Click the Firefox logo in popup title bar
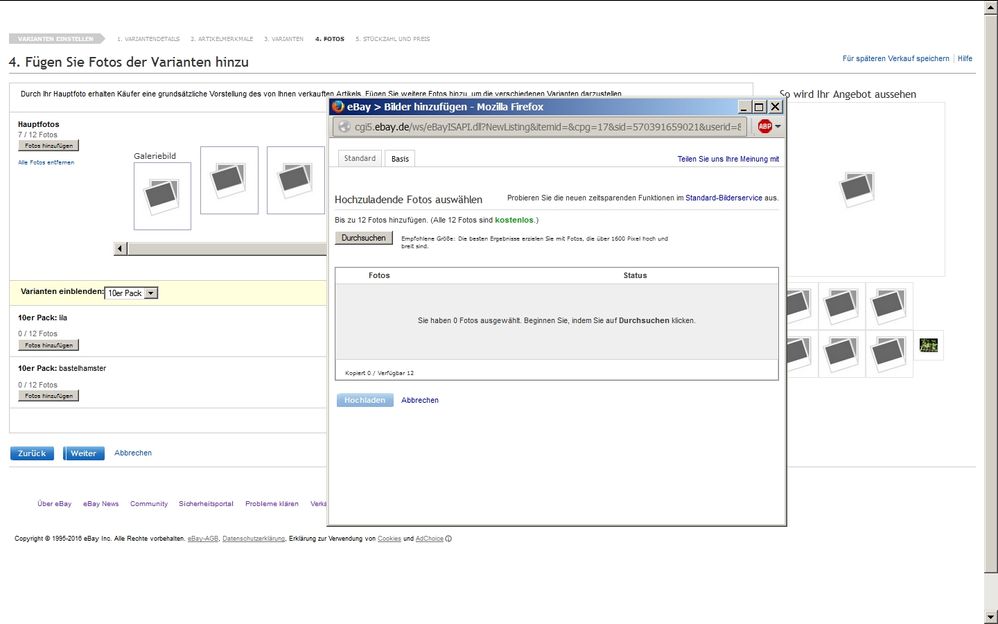The width and height of the screenshot is (998, 624). (x=338, y=106)
